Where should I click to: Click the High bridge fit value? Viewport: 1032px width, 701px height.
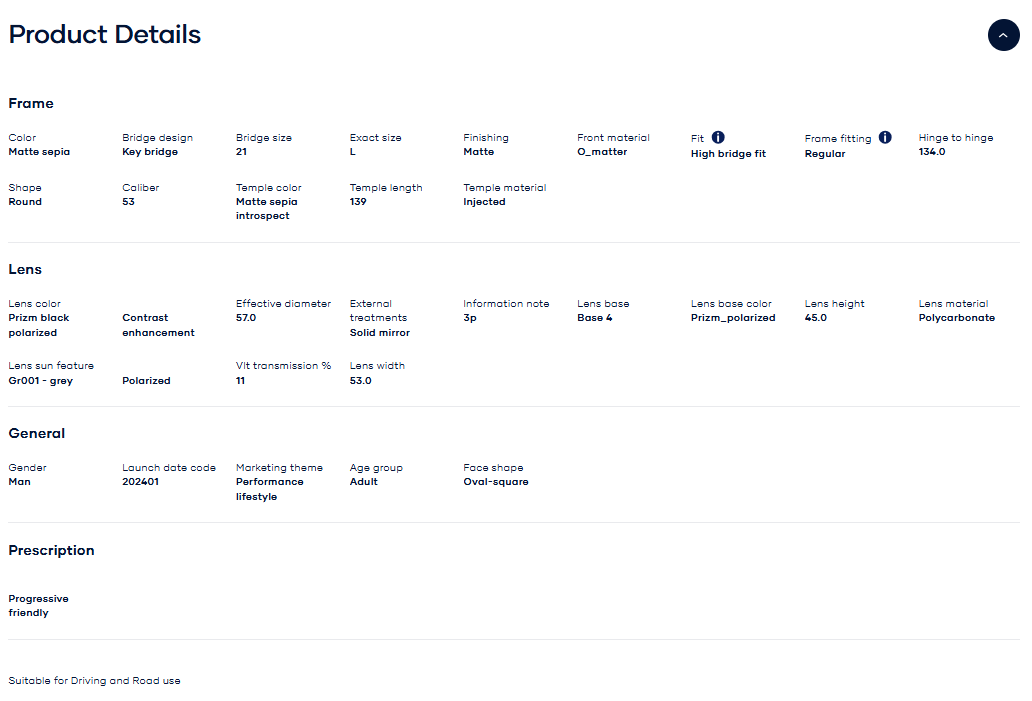pyautogui.click(x=728, y=154)
